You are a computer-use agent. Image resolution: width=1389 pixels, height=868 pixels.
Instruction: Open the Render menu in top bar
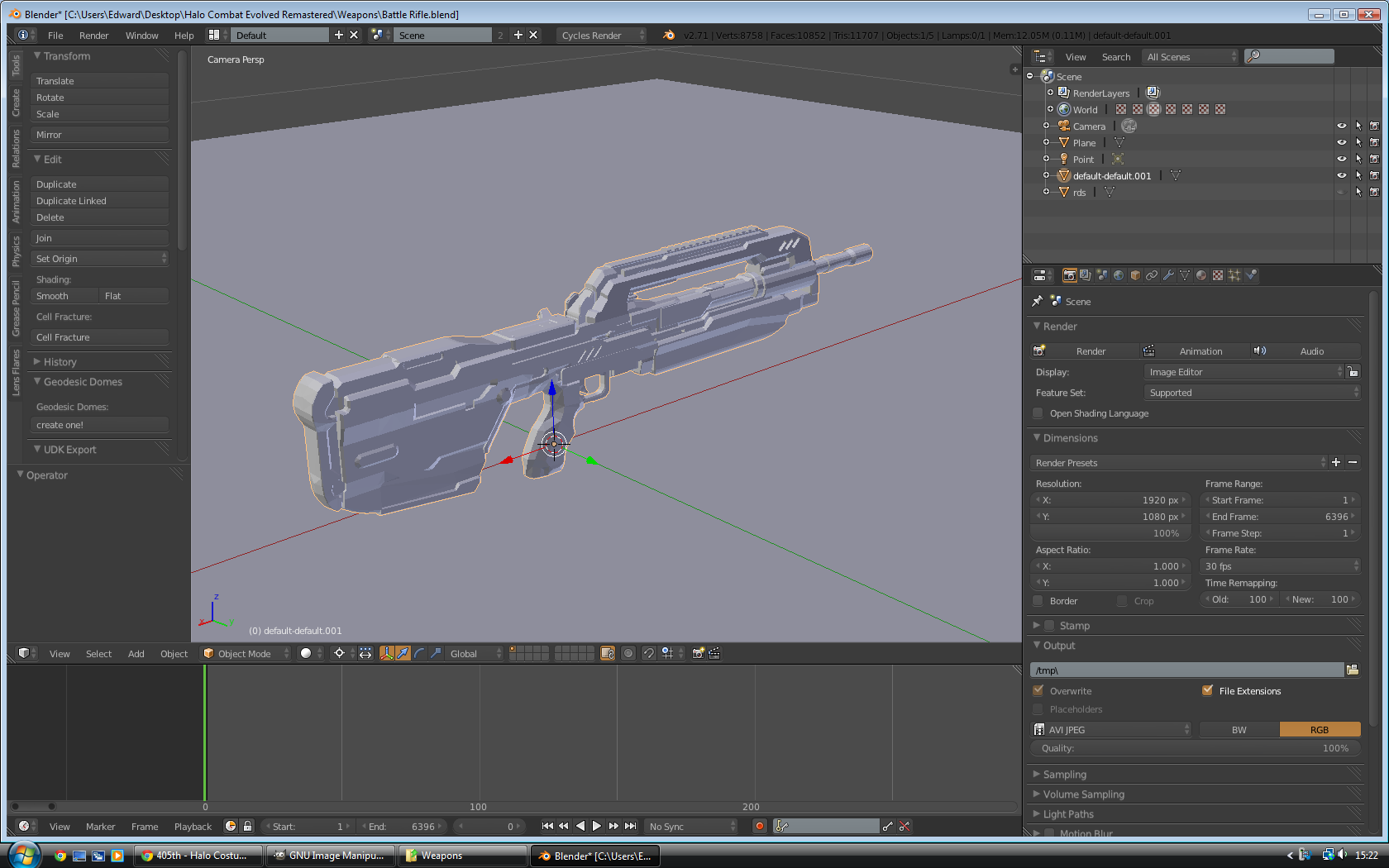pos(93,36)
